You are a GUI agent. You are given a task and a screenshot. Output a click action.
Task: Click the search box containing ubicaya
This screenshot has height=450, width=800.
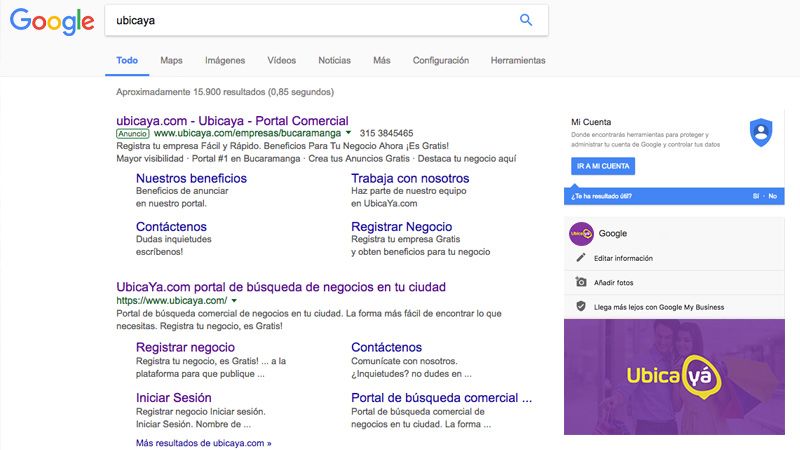pos(310,20)
